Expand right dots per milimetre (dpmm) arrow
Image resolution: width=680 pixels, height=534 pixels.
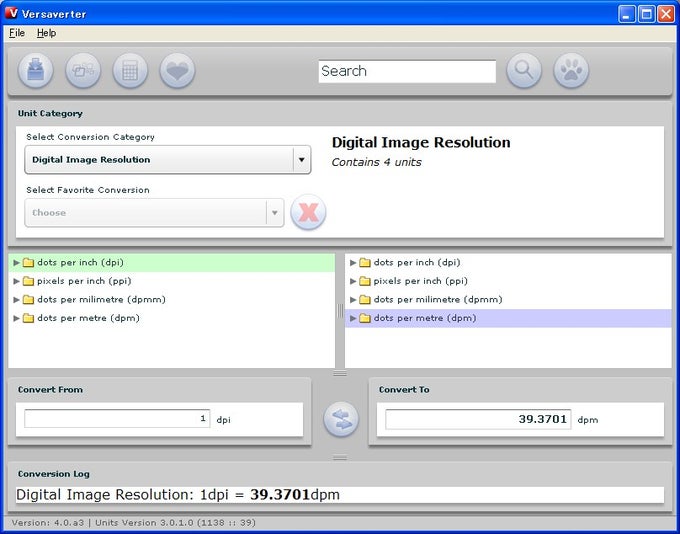(353, 300)
